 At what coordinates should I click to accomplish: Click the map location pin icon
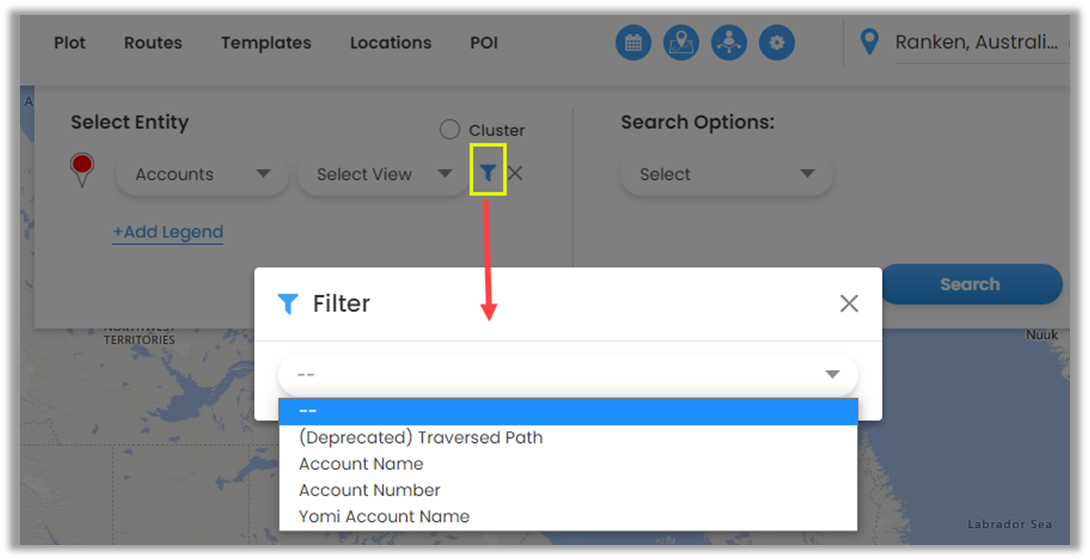pos(681,43)
